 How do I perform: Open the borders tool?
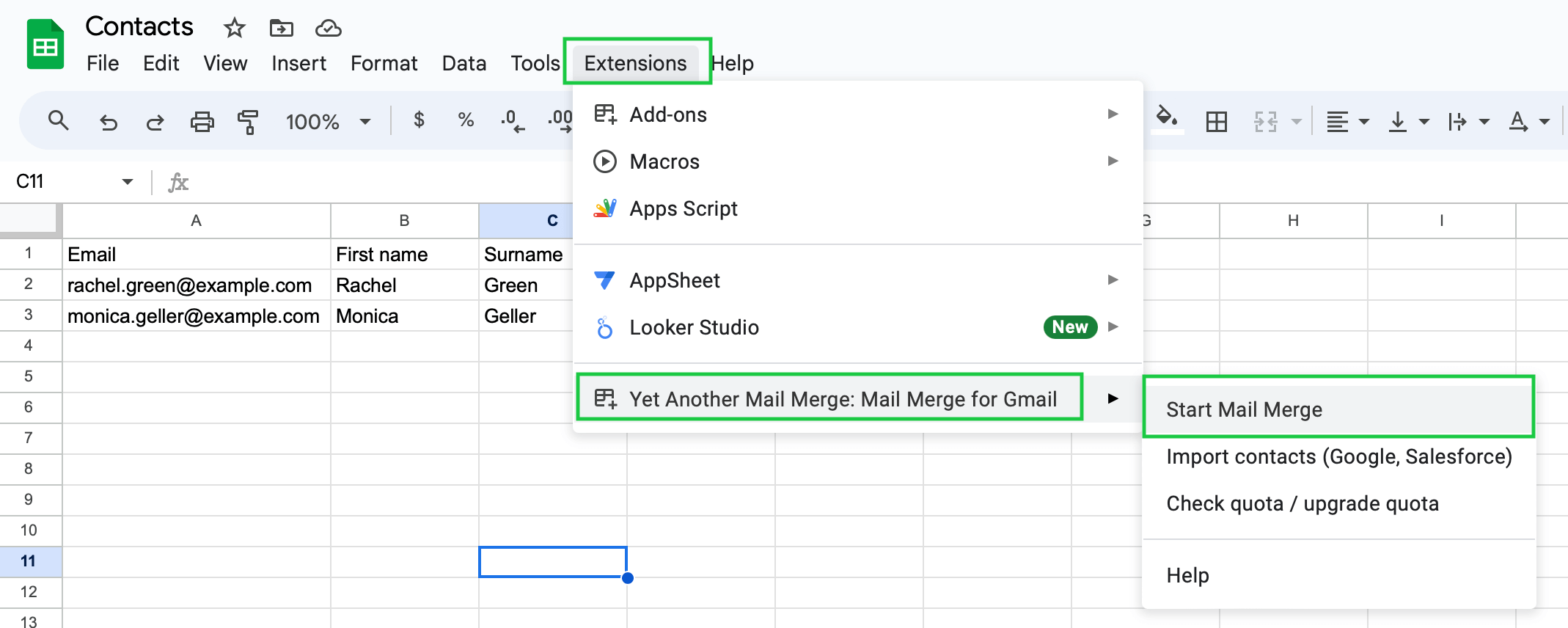1216,122
